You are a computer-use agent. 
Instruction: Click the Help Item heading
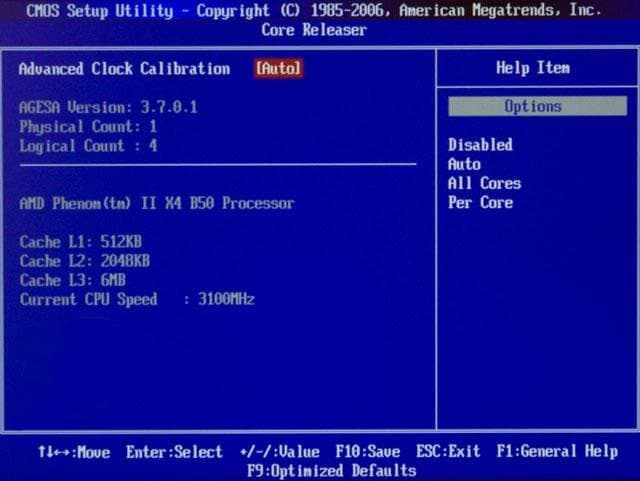pos(533,68)
